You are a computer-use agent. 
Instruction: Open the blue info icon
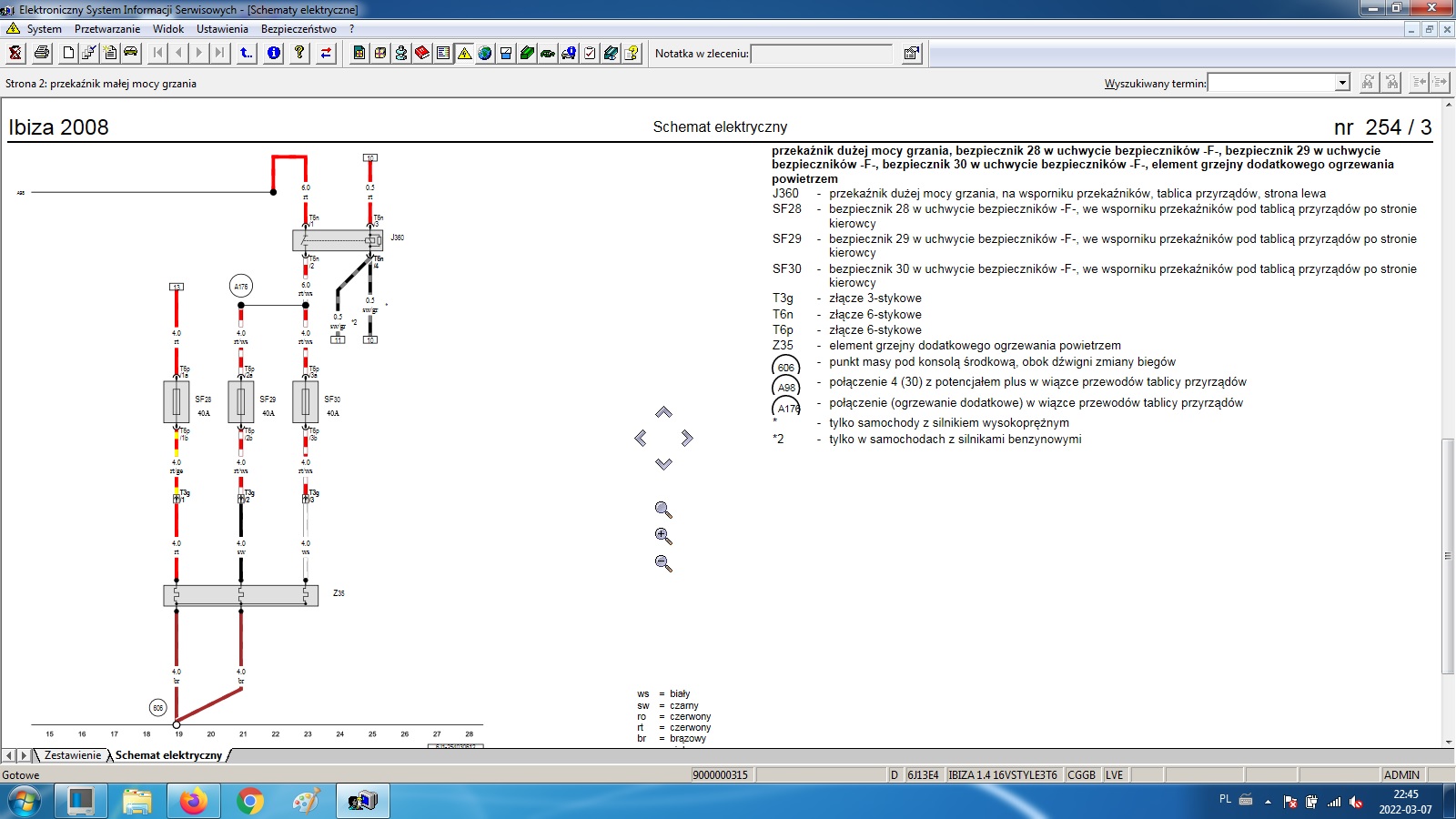point(274,53)
